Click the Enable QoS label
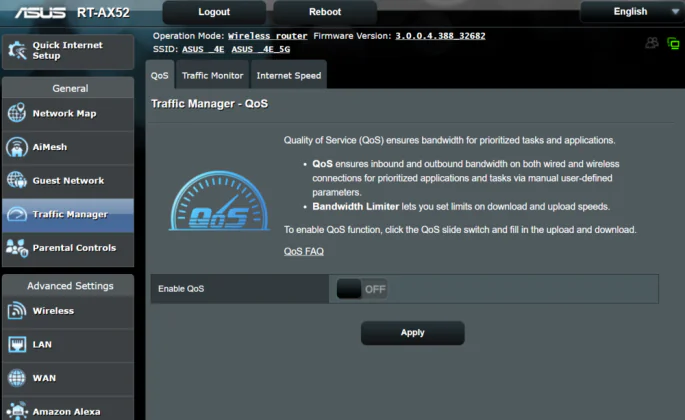The width and height of the screenshot is (685, 420). pos(181,289)
